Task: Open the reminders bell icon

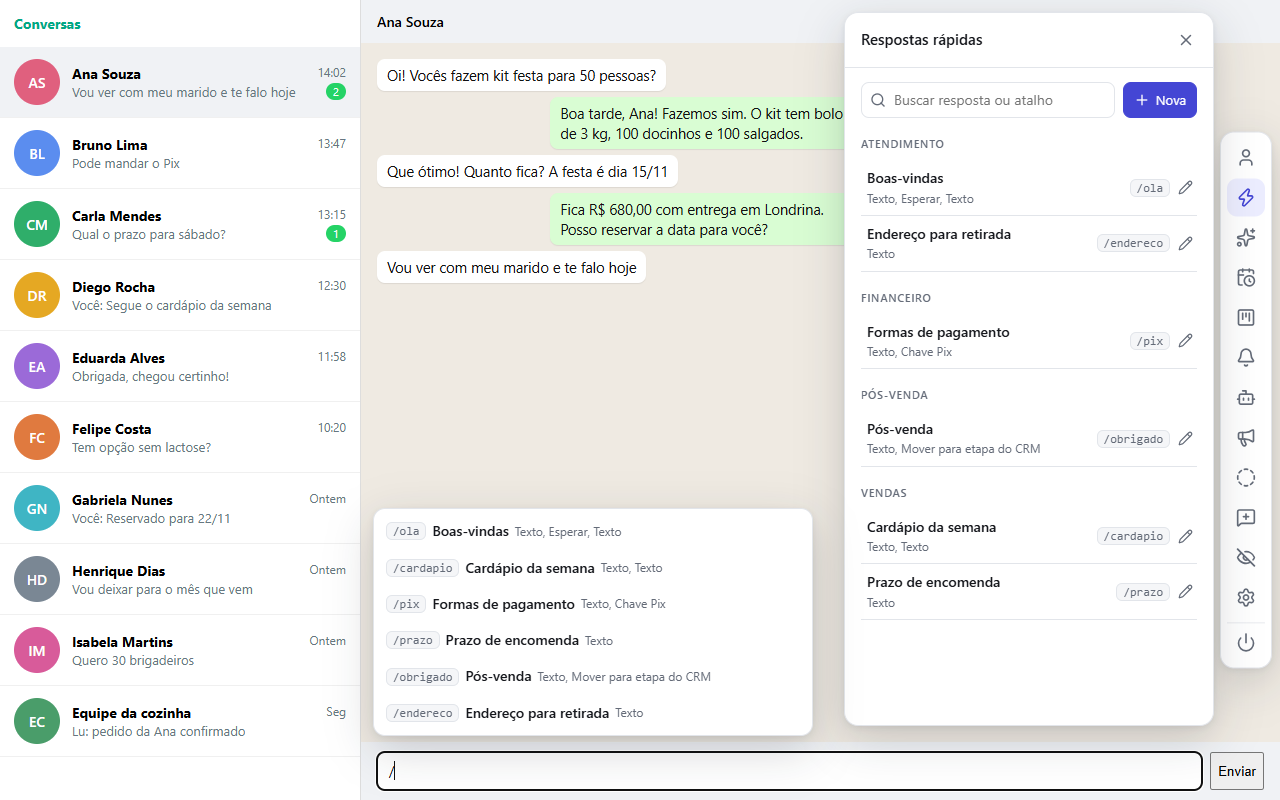Action: (x=1246, y=357)
